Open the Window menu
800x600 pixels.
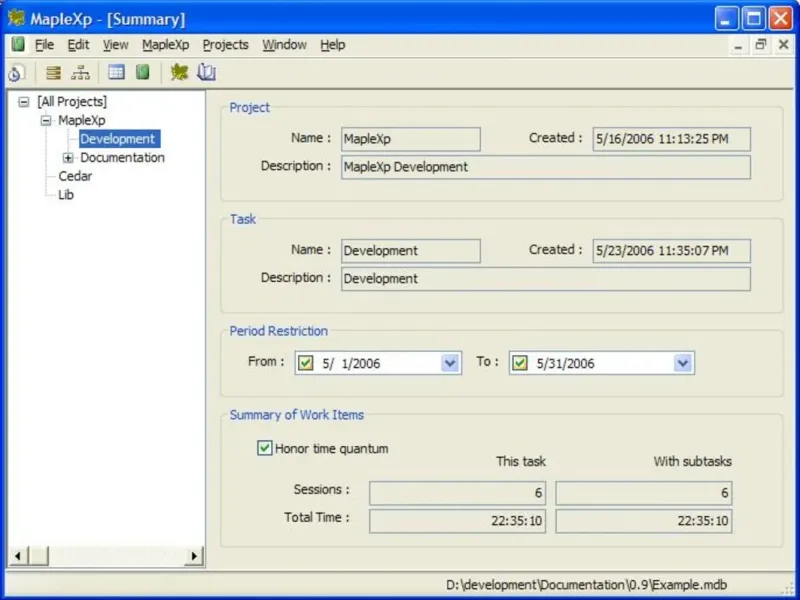click(283, 45)
